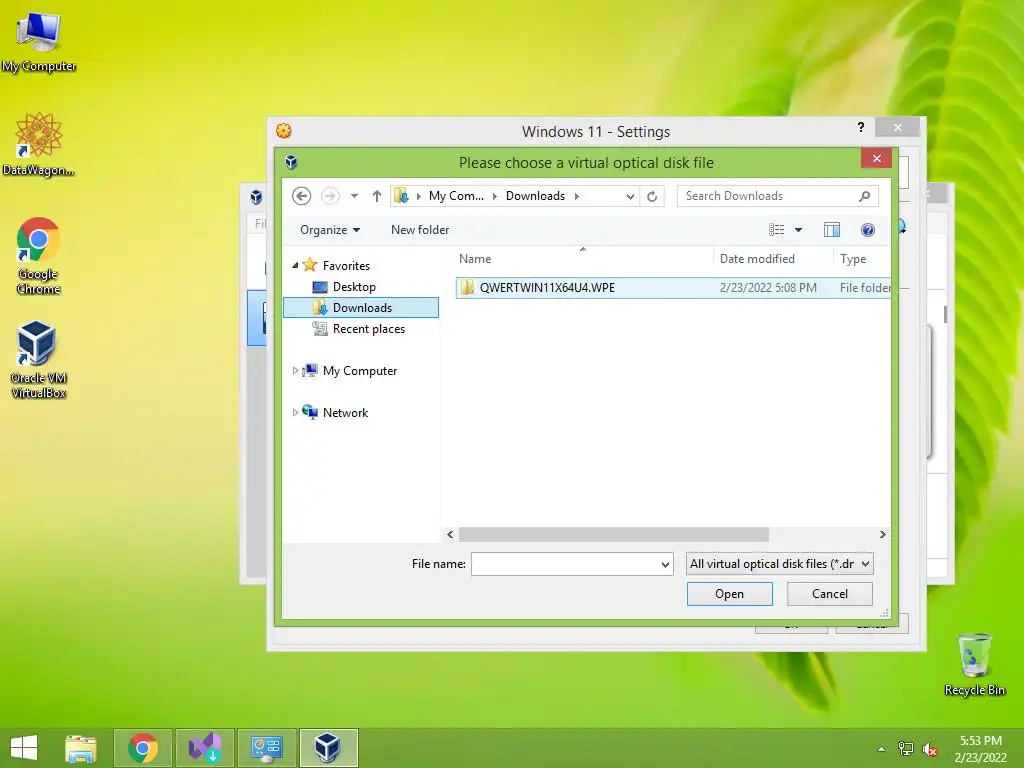Select Downloads in navigation pane
The width and height of the screenshot is (1024, 768).
[x=361, y=308]
